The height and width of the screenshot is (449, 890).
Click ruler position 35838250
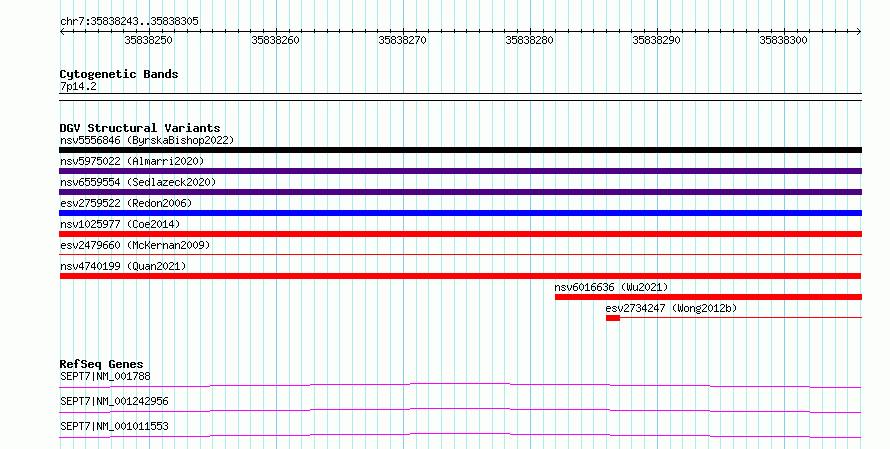[x=149, y=40]
